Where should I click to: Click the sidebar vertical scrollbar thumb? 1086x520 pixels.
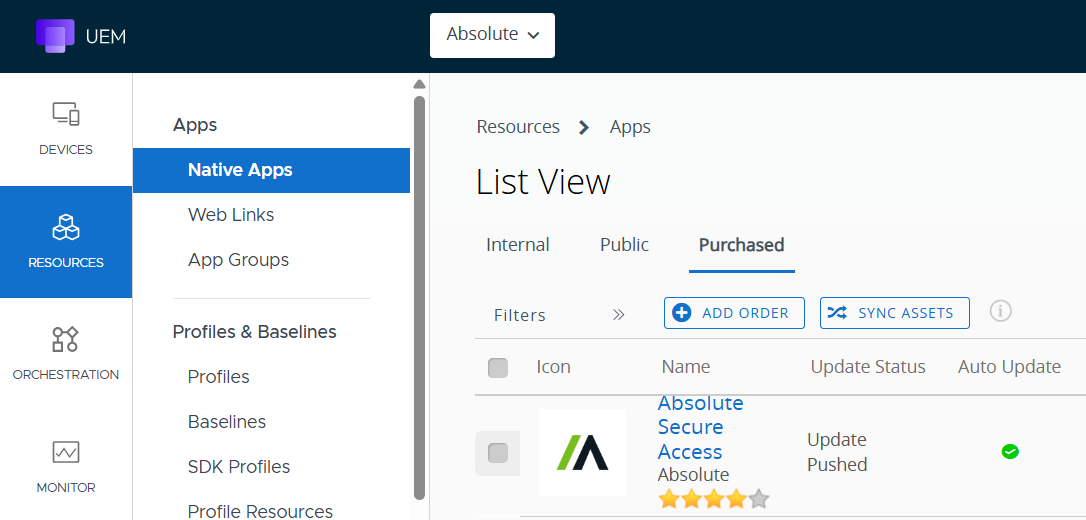(419, 298)
